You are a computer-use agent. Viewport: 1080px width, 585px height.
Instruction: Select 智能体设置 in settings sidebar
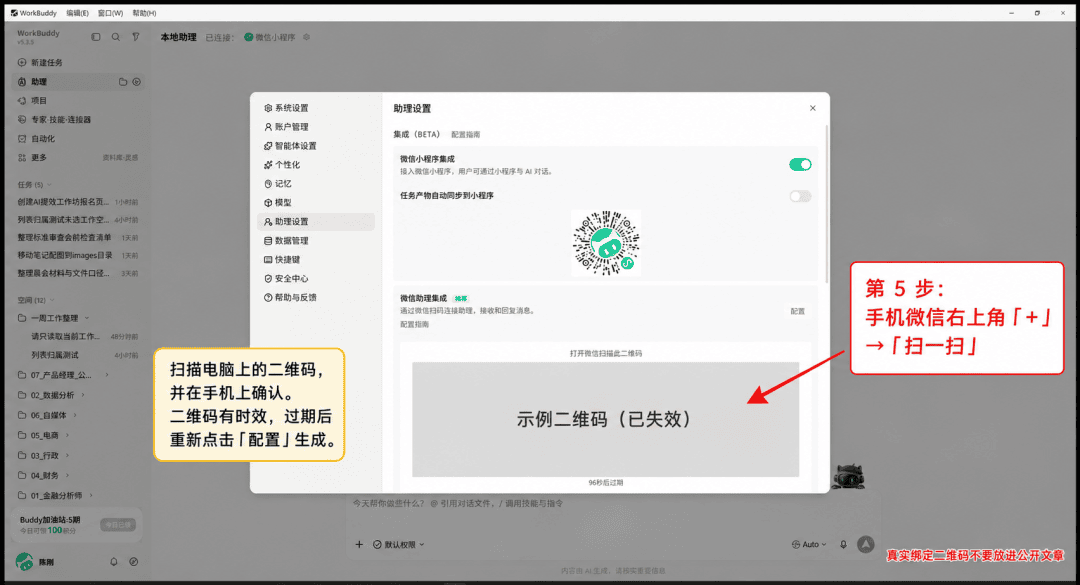pos(316,146)
